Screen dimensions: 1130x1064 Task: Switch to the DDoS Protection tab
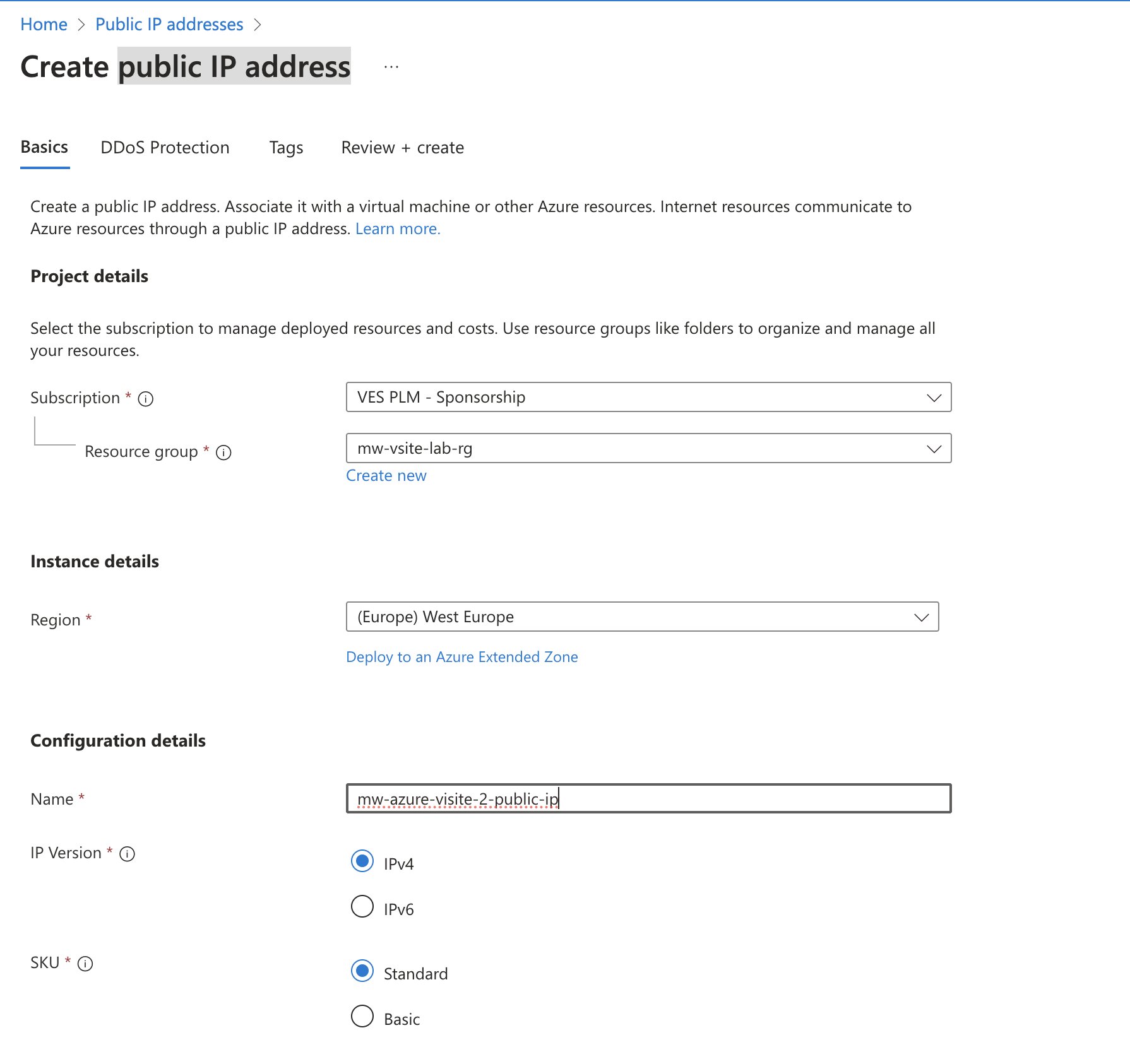click(x=165, y=147)
